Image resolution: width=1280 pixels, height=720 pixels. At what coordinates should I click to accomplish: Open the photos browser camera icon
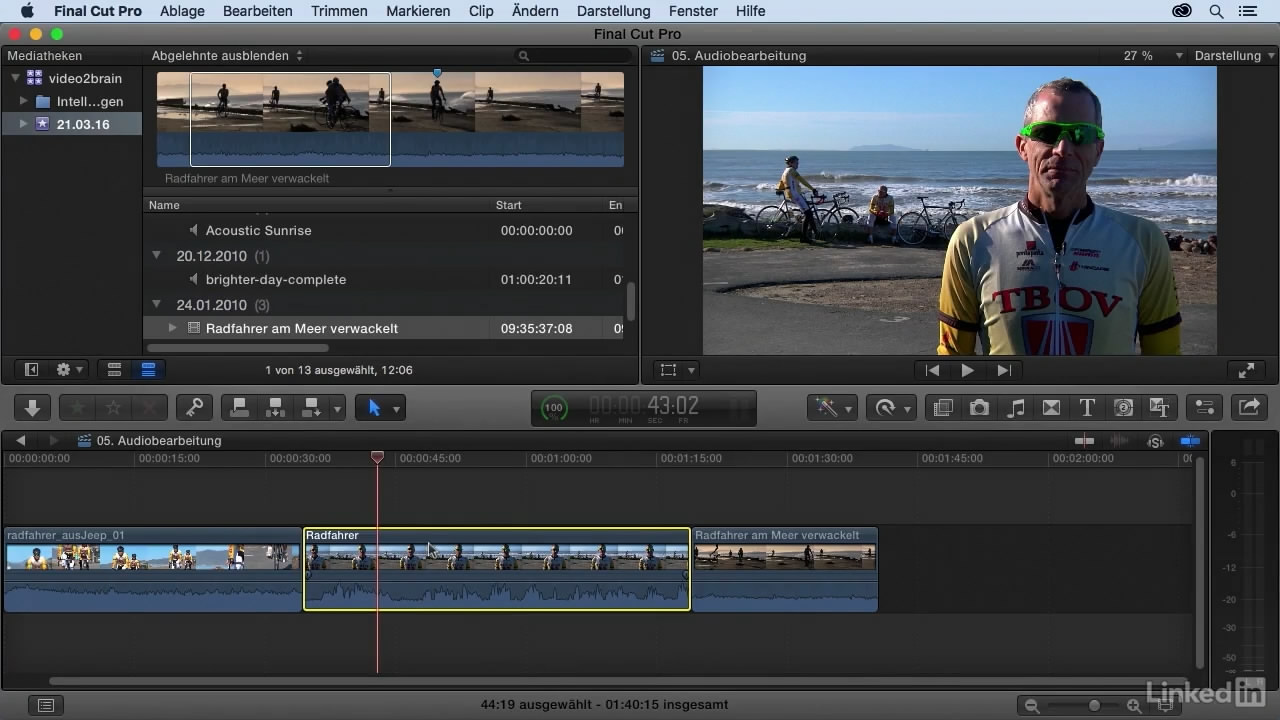point(979,408)
